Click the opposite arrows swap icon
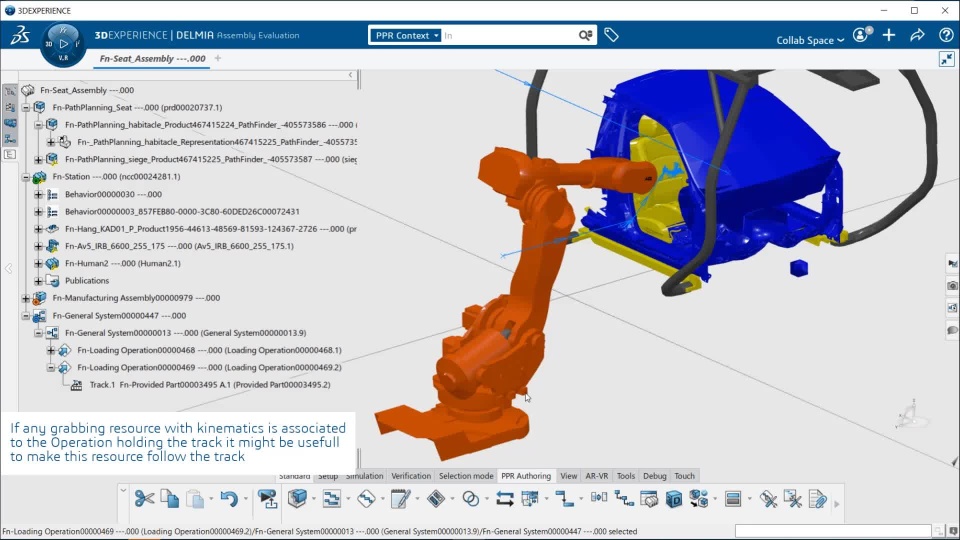Image resolution: width=960 pixels, height=540 pixels. tap(504, 499)
